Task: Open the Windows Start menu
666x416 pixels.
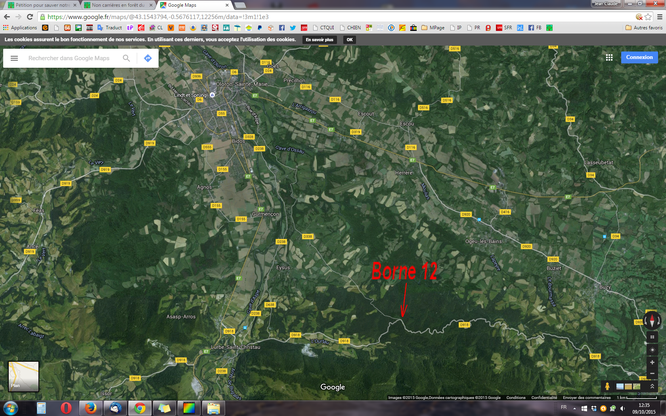Action: (10, 408)
